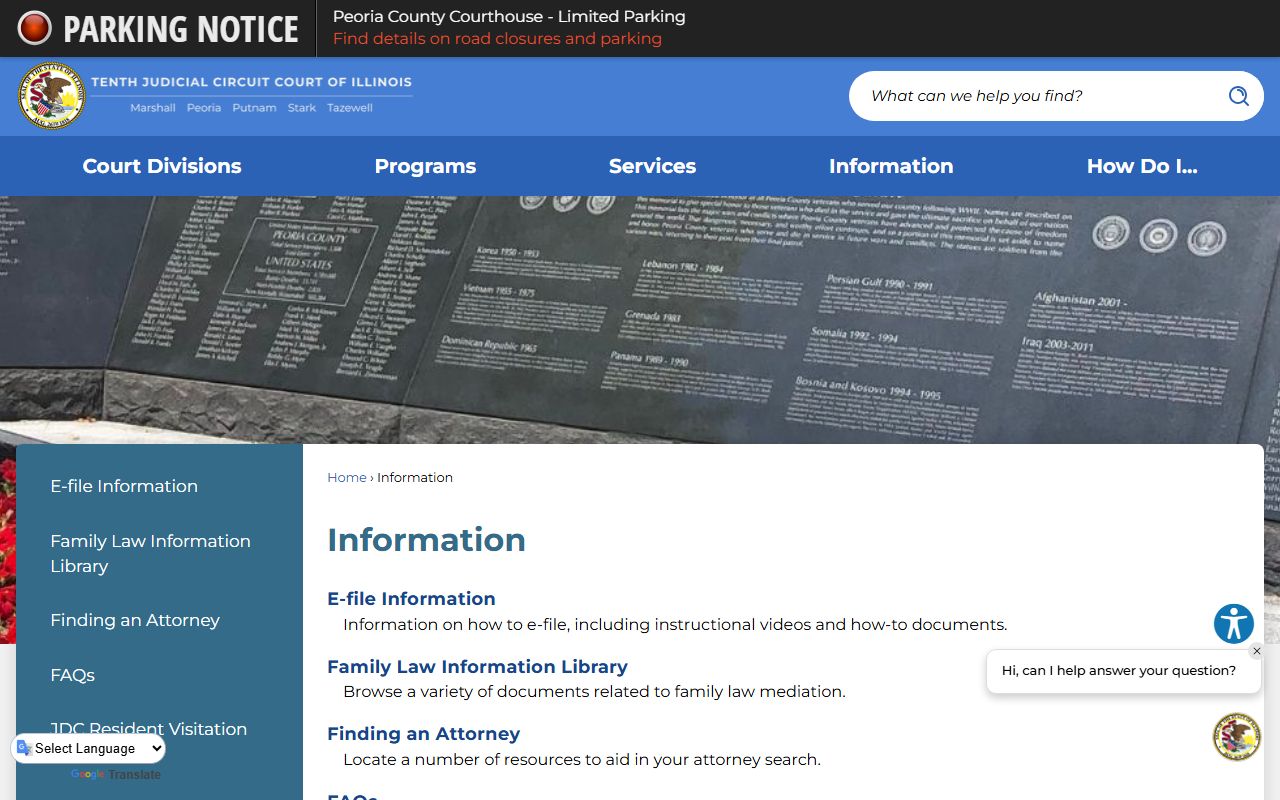Click the family law mediation description text
Screen dimensions: 1280x800
tap(594, 692)
